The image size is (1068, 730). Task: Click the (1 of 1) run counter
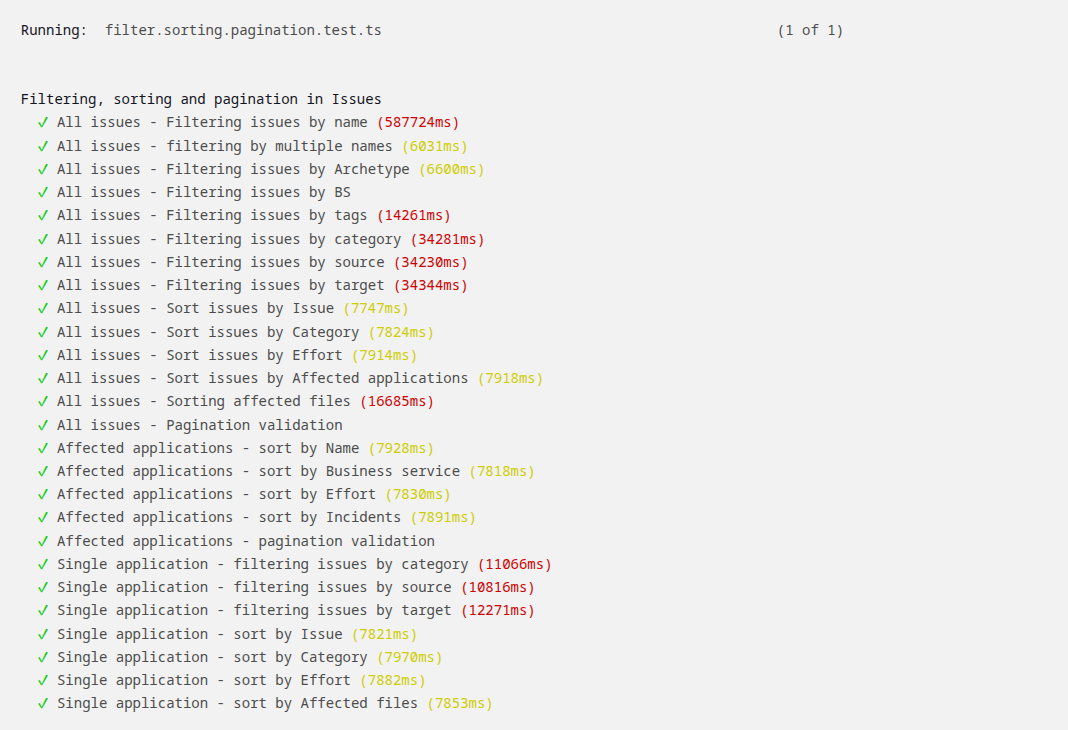[810, 30]
